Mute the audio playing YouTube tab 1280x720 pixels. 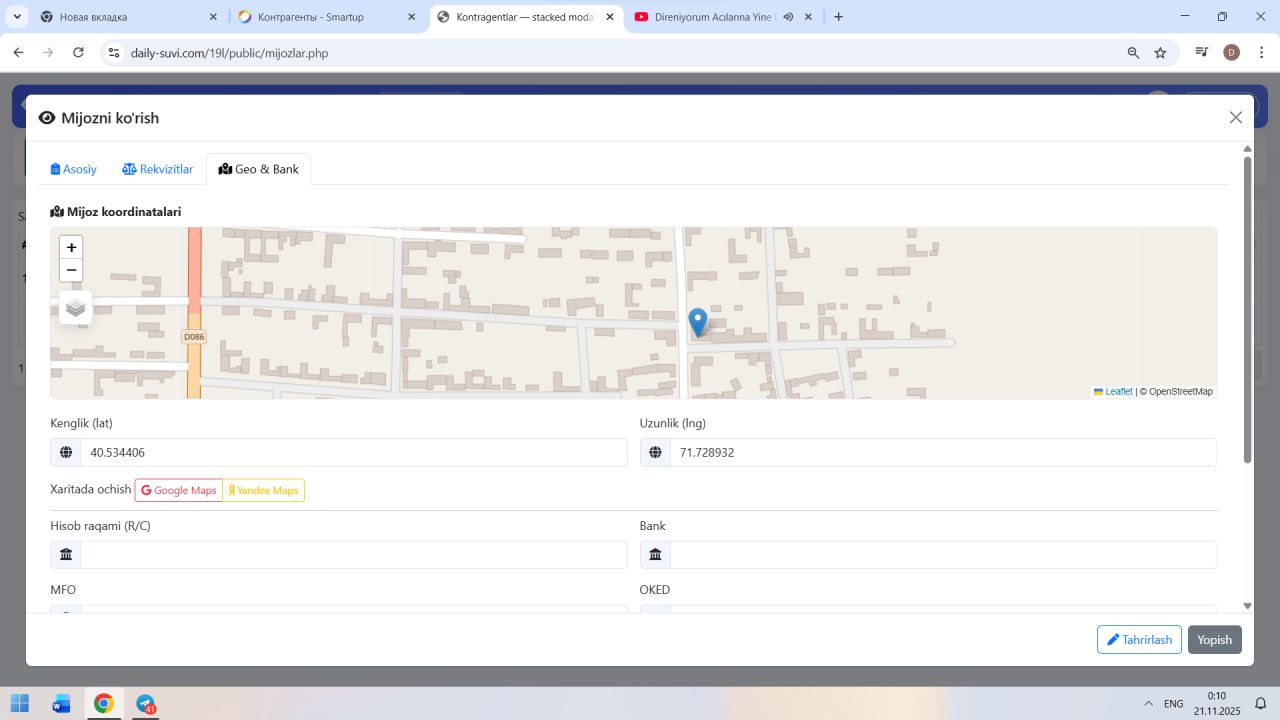pos(788,17)
